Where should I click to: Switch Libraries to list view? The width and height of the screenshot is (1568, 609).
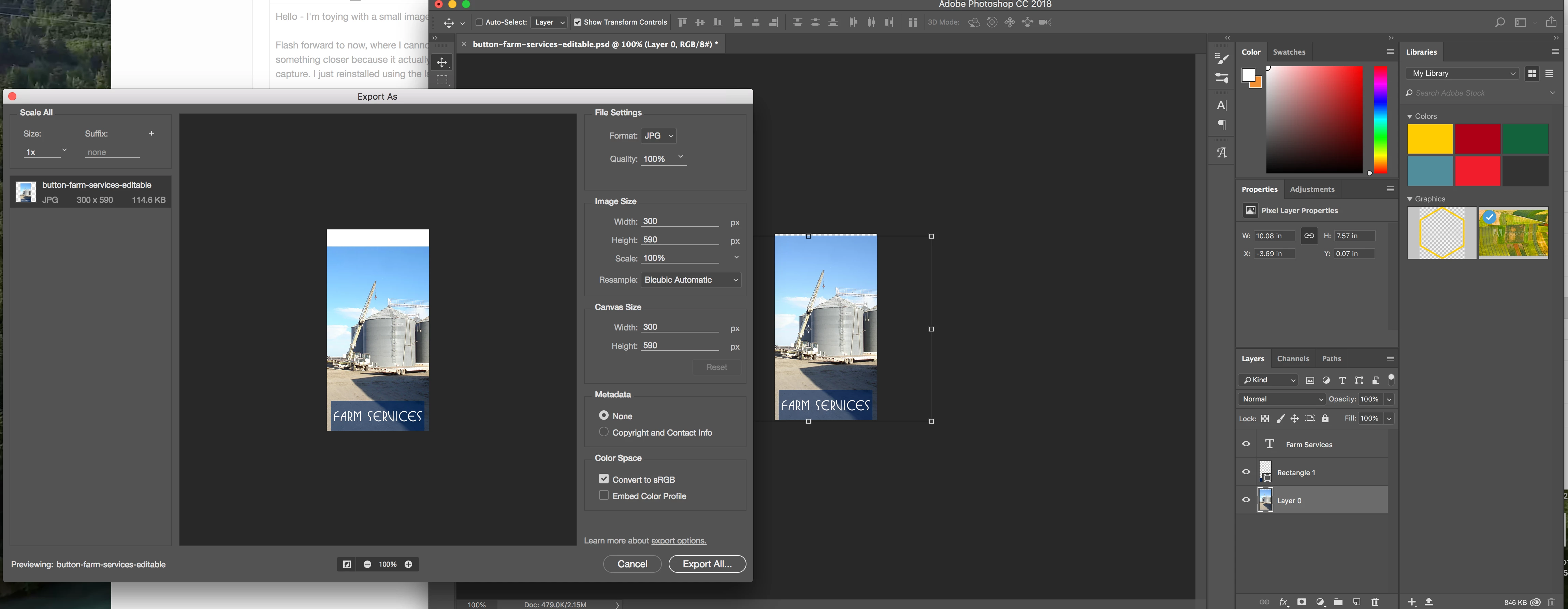(x=1549, y=73)
